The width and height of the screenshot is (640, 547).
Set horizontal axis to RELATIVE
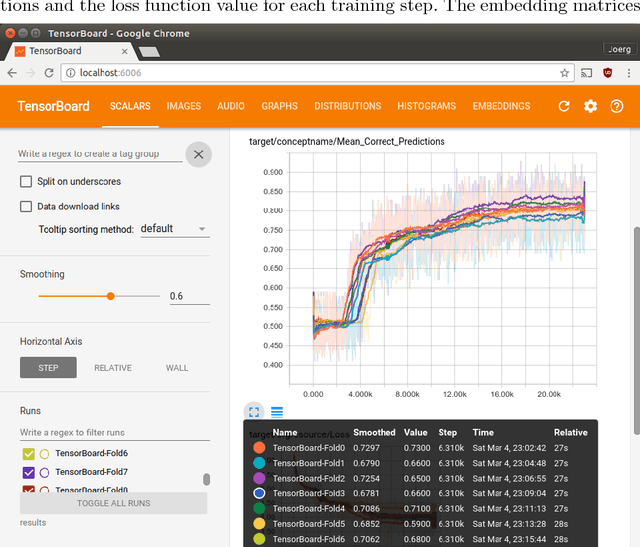point(113,368)
